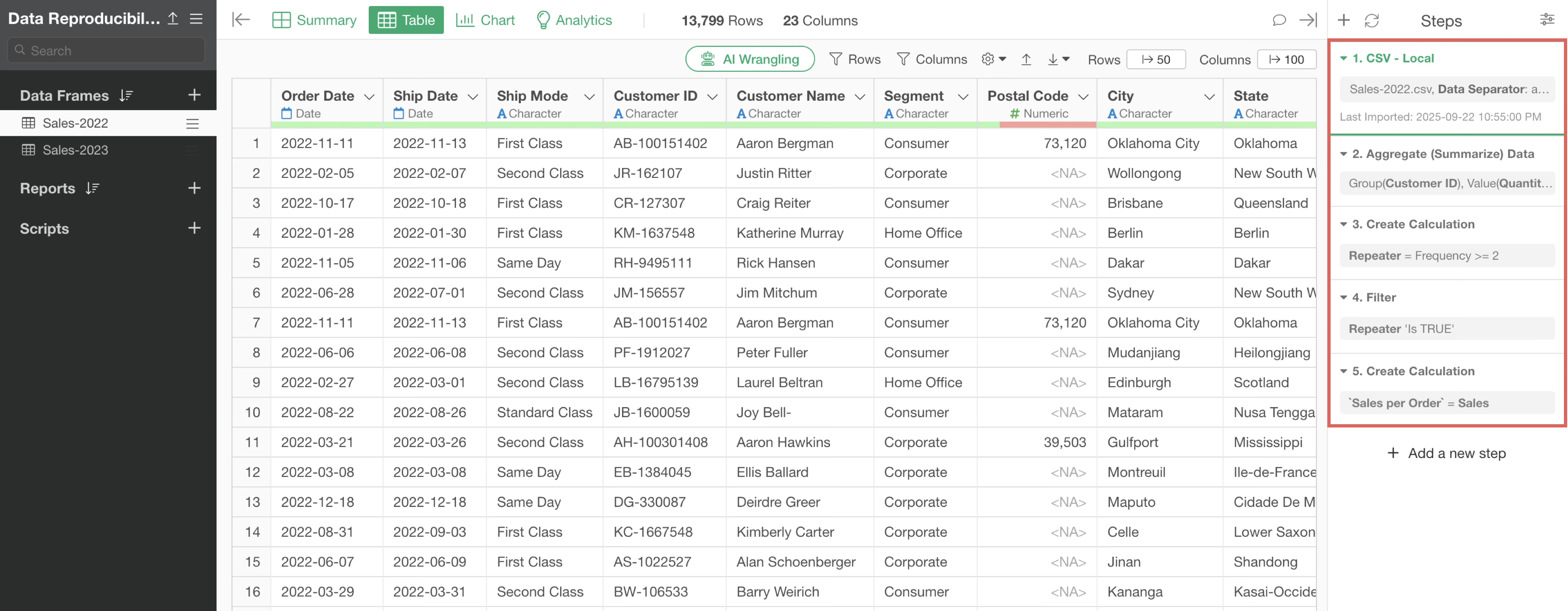Click the project share icon beside title
The image size is (1568, 611).
pos(173,19)
